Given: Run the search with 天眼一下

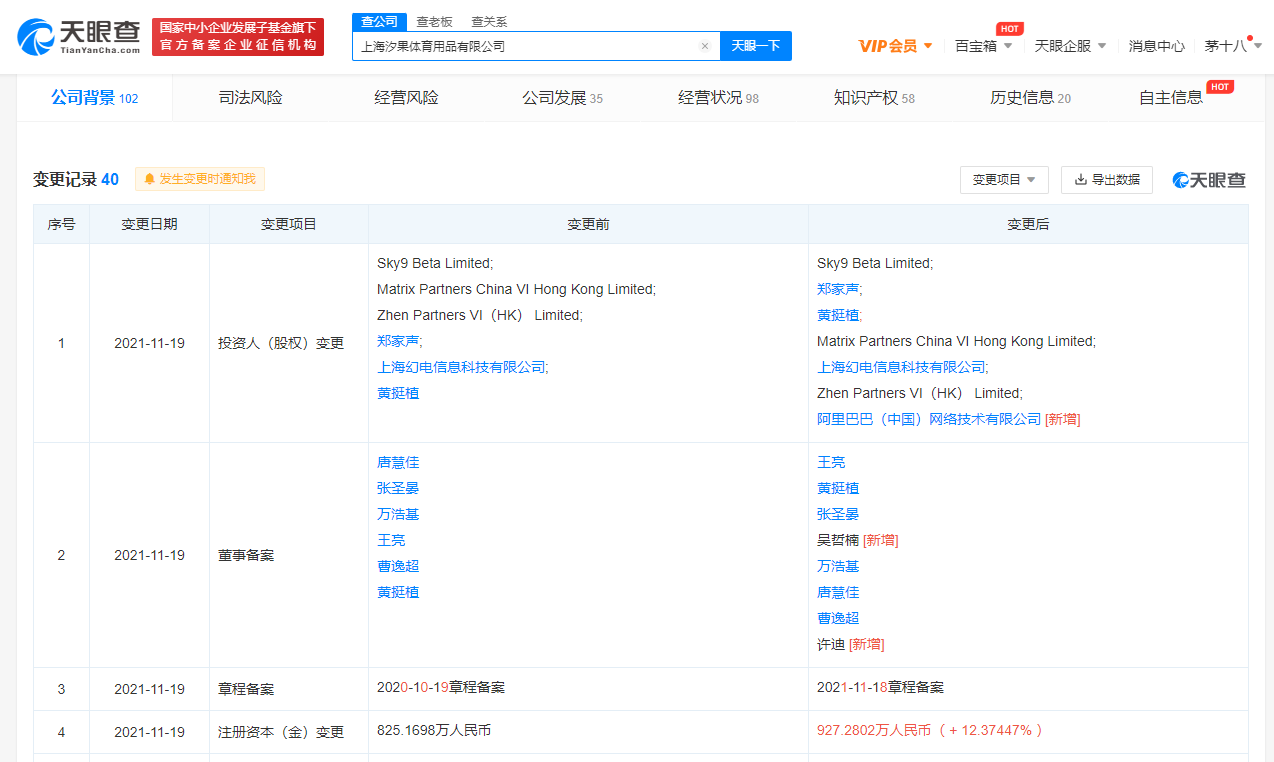Looking at the screenshot, I should click(x=756, y=46).
